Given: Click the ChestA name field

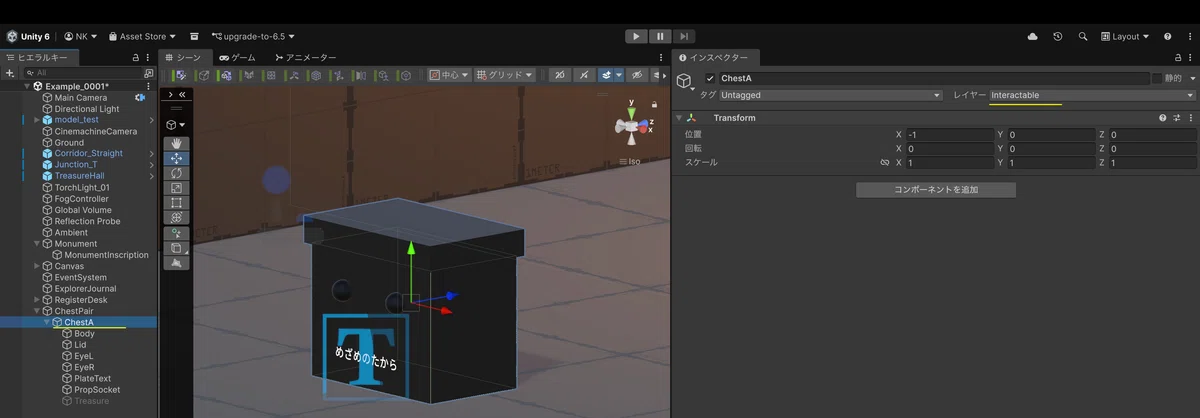Looking at the screenshot, I should [934, 78].
